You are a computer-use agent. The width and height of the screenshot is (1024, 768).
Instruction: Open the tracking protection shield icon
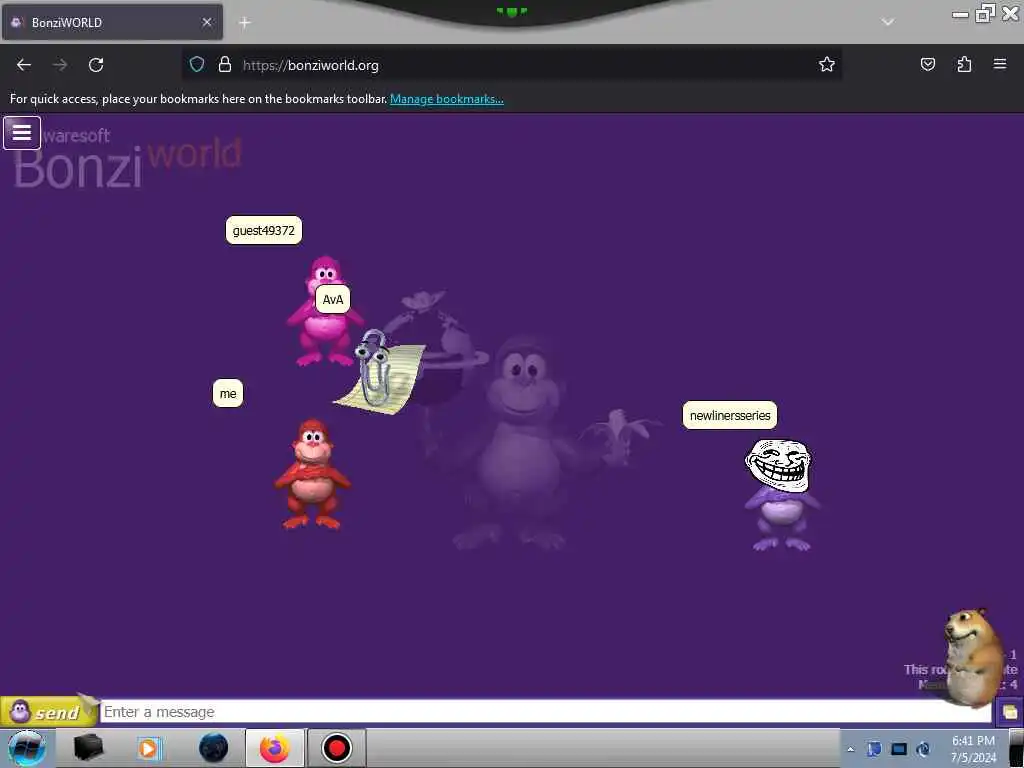197,65
